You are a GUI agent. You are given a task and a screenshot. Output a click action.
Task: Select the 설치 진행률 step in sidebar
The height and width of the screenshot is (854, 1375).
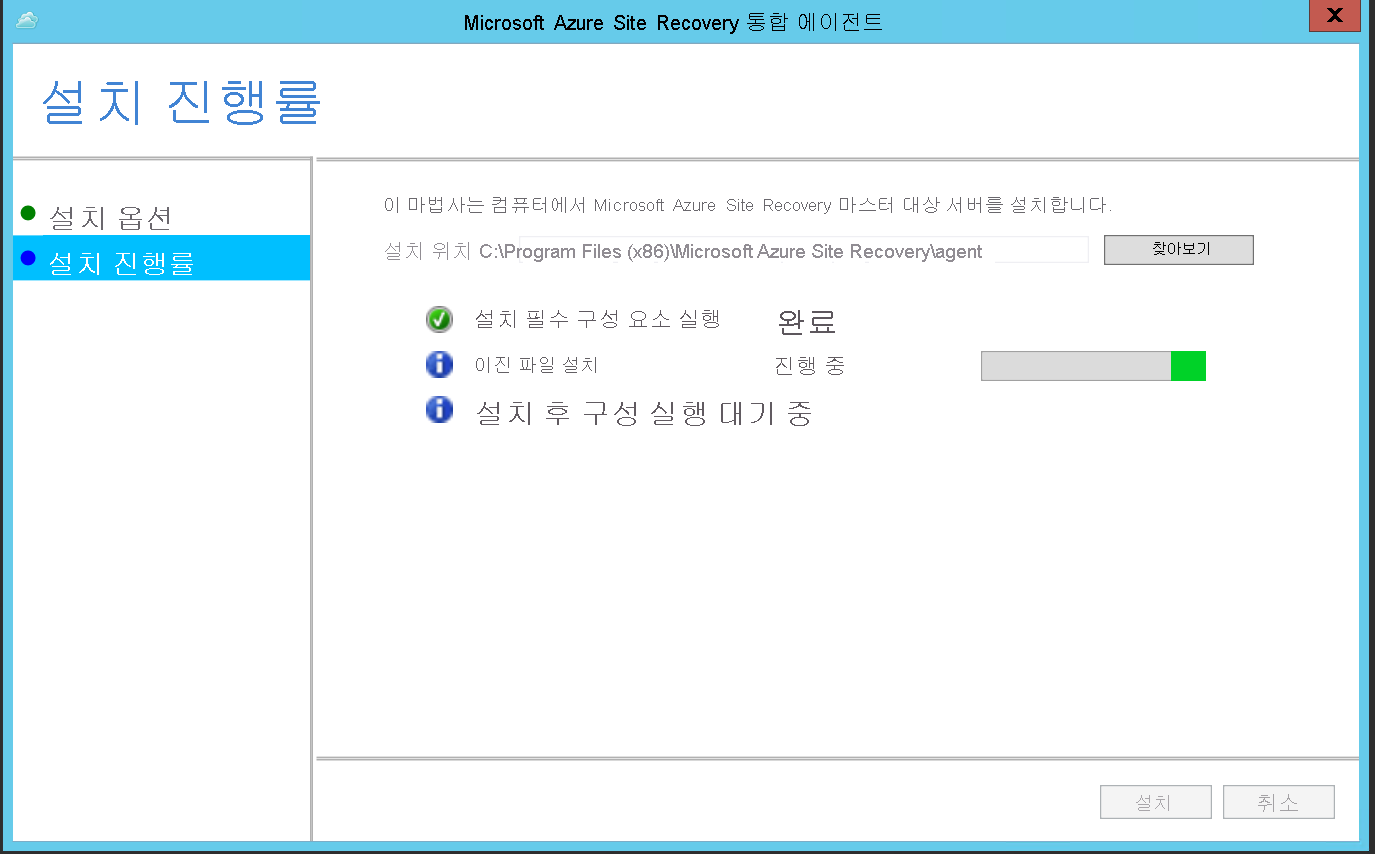[x=162, y=258]
